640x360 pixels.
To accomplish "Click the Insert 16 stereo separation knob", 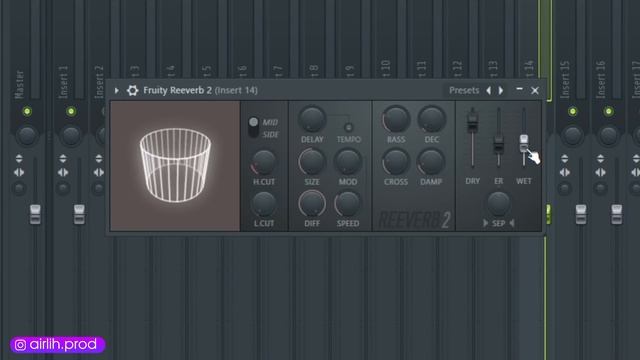I will [600, 188].
